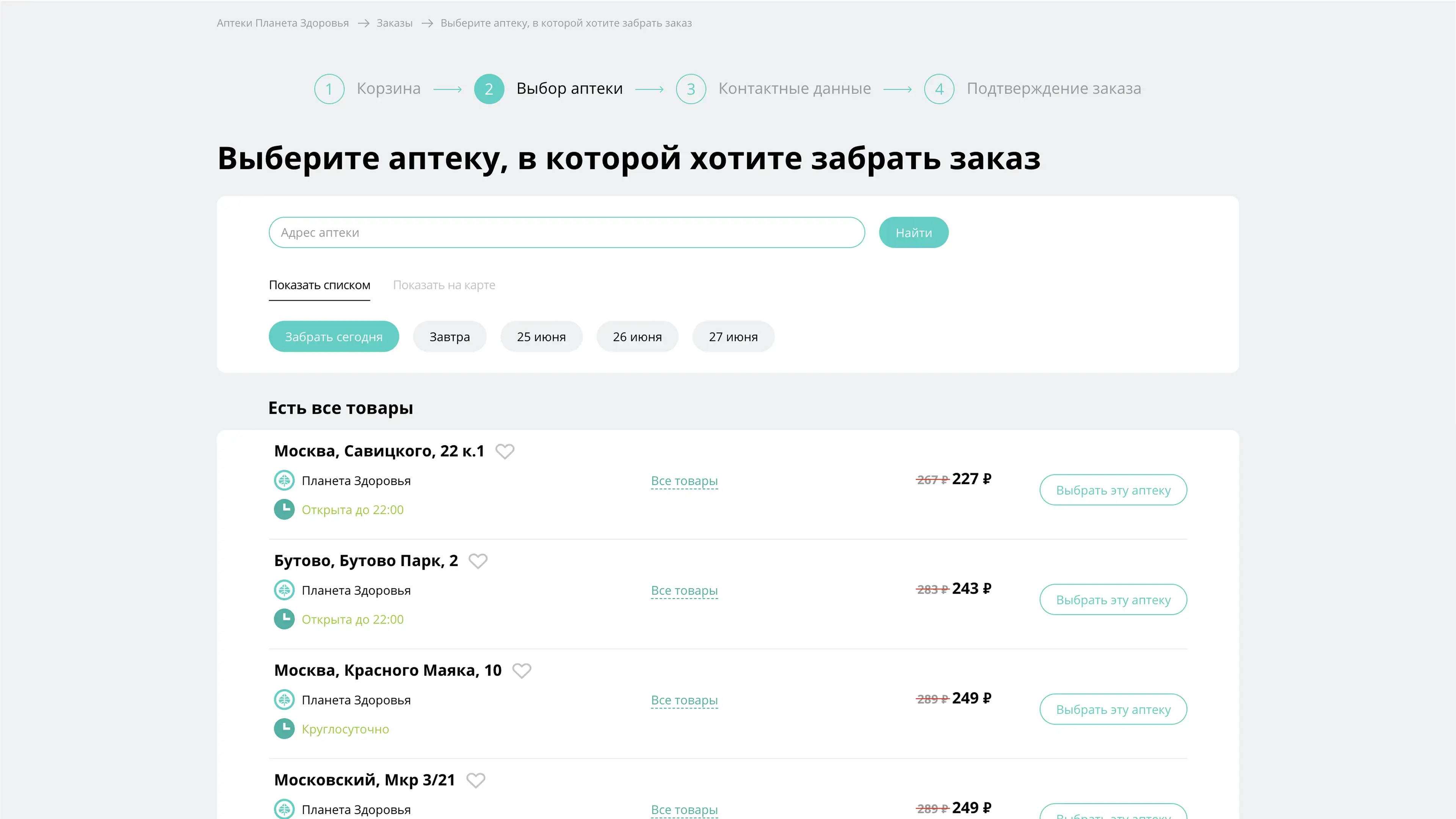Favorite the Савицкого, 22 к.1 pharmacy heart
This screenshot has height=819, width=1456.
[505, 451]
